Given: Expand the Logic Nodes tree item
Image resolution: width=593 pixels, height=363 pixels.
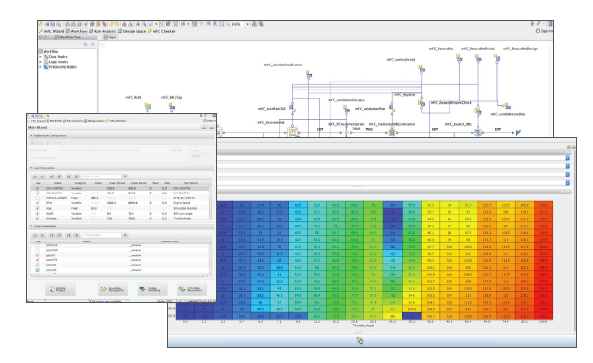Looking at the screenshot, I should (x=40, y=62).
